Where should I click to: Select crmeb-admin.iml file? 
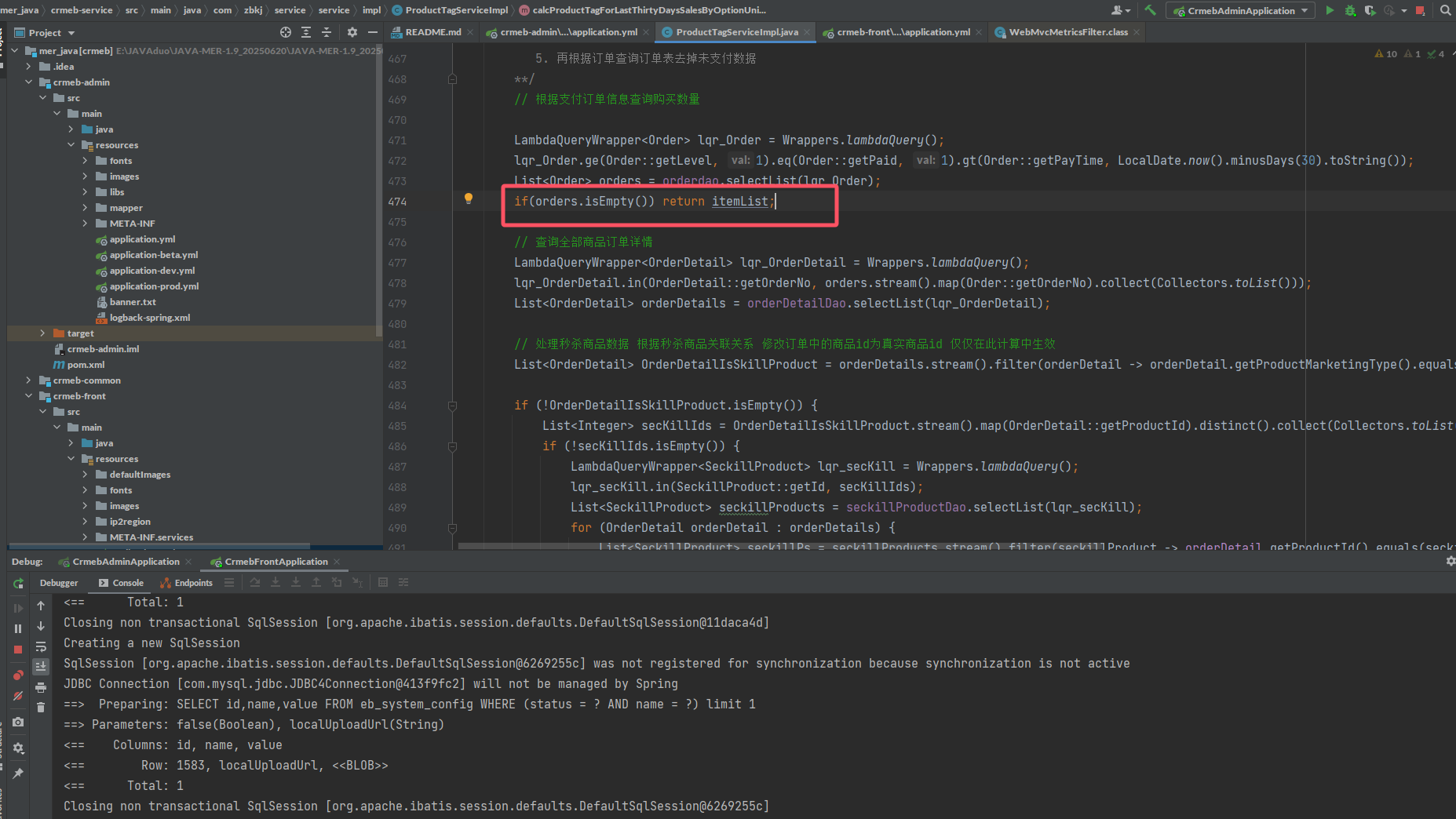pyautogui.click(x=103, y=349)
